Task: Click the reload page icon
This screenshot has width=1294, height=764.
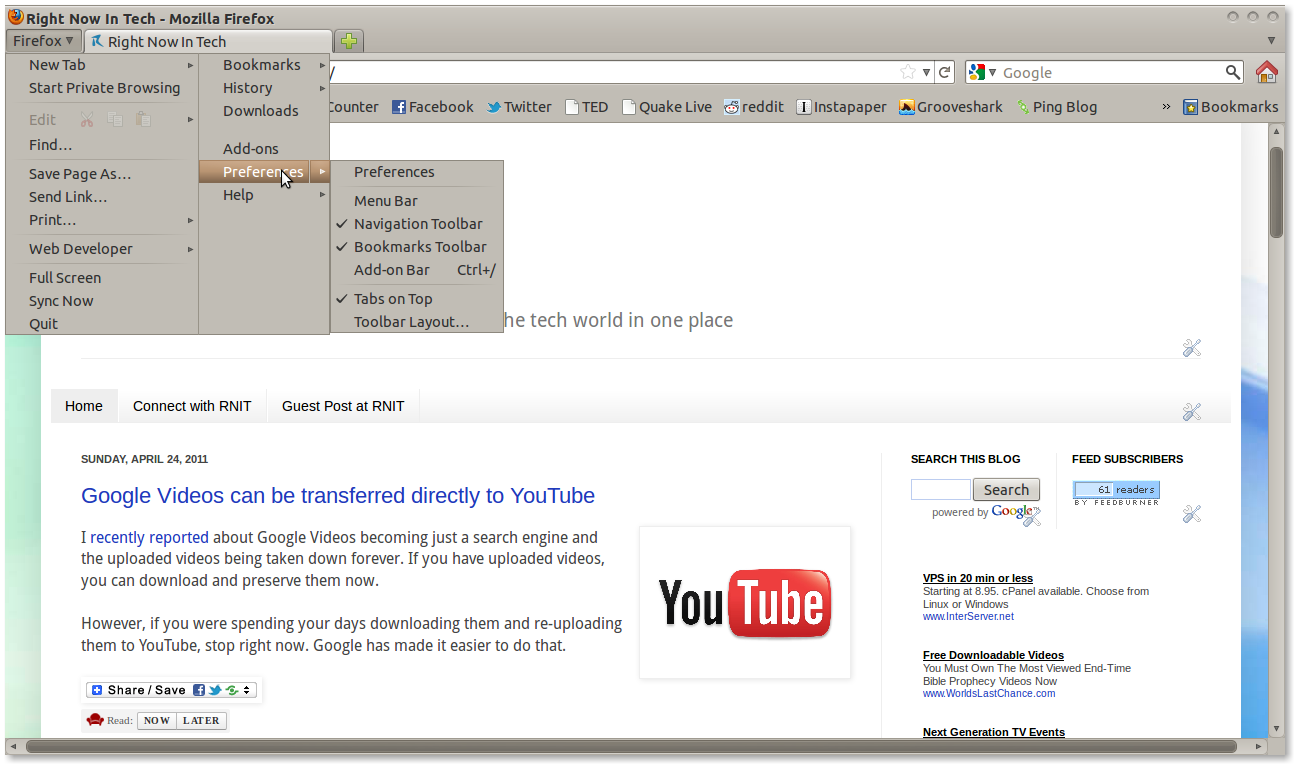Action: [x=945, y=72]
